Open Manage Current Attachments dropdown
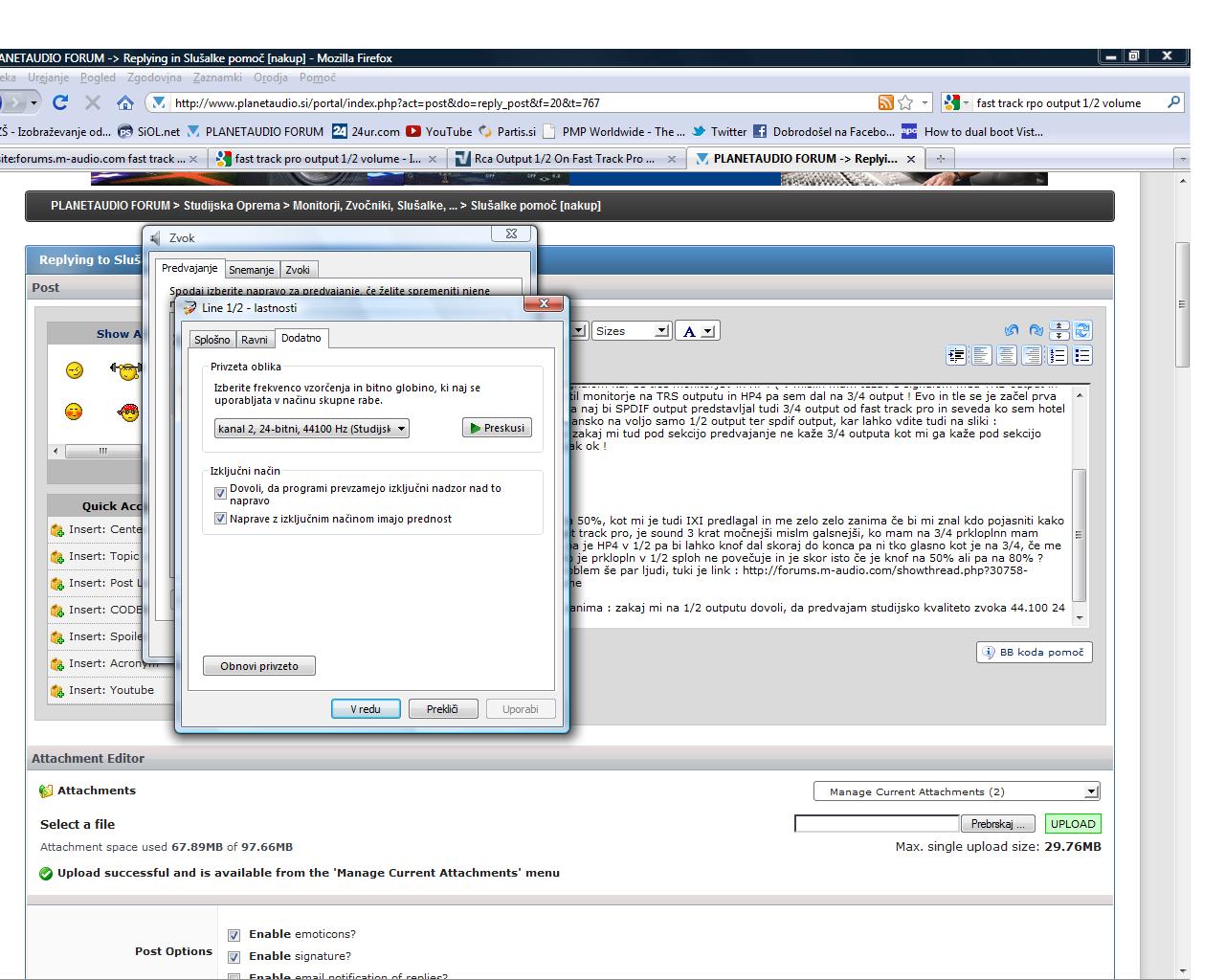This screenshot has width=1225, height=980. pyautogui.click(x=956, y=791)
